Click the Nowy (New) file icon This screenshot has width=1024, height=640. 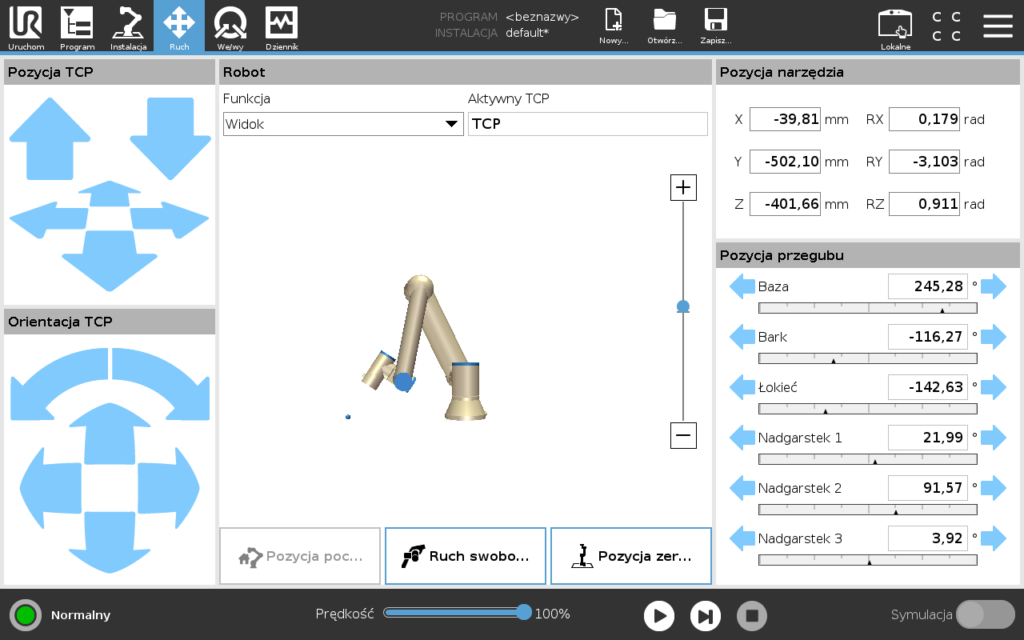click(x=614, y=26)
